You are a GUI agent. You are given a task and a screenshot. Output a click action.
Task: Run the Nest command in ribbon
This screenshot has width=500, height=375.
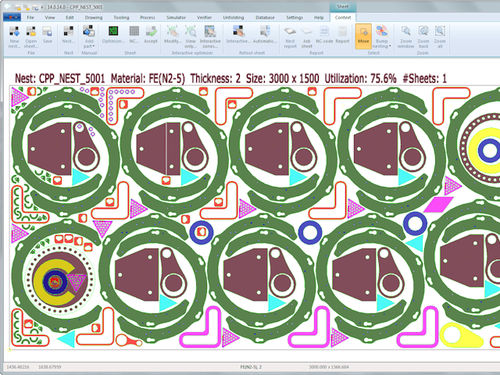coord(68,35)
